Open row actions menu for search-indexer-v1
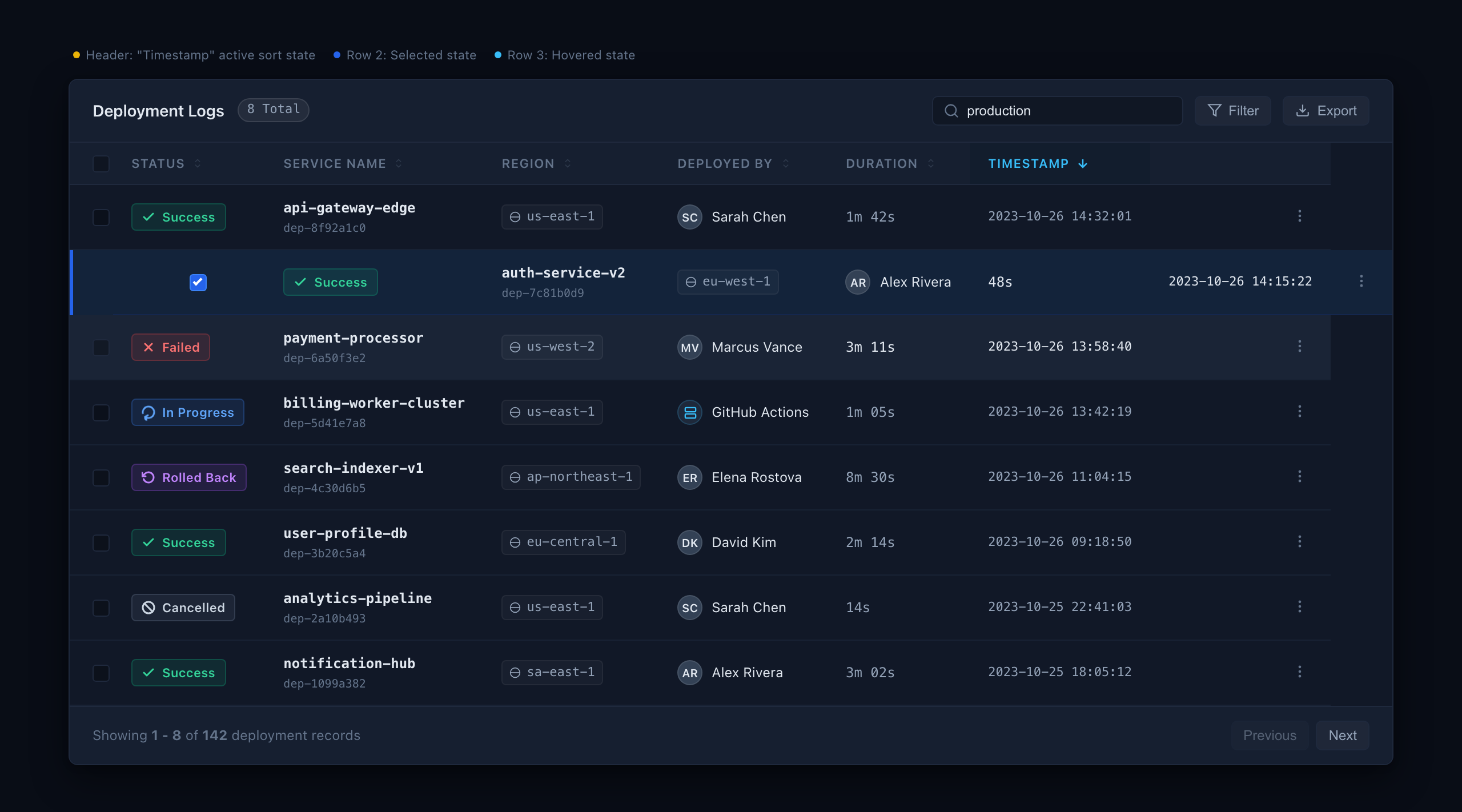The image size is (1462, 812). coord(1300,477)
